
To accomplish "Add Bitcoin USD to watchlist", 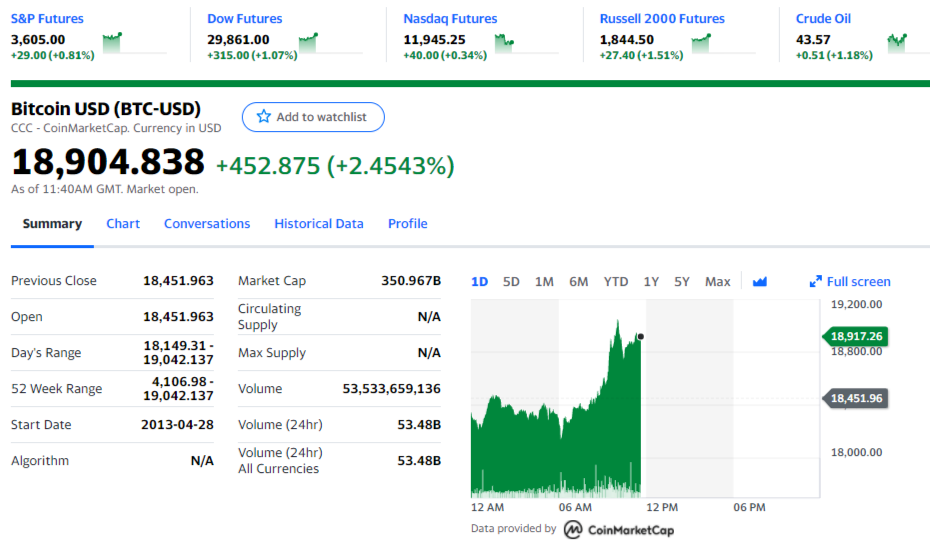I will [x=313, y=117].
